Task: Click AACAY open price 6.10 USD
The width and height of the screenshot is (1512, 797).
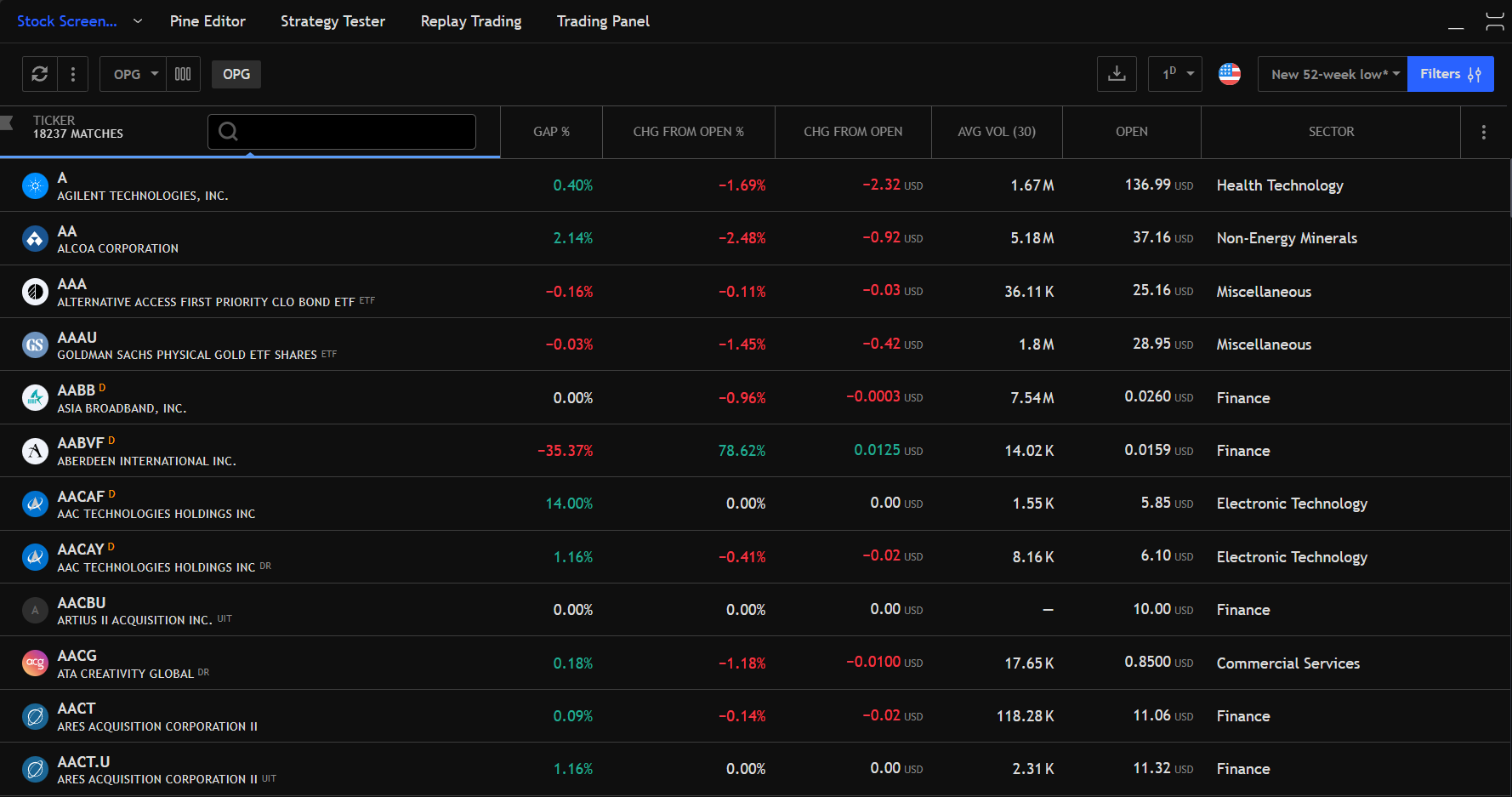Action: pos(1167,555)
